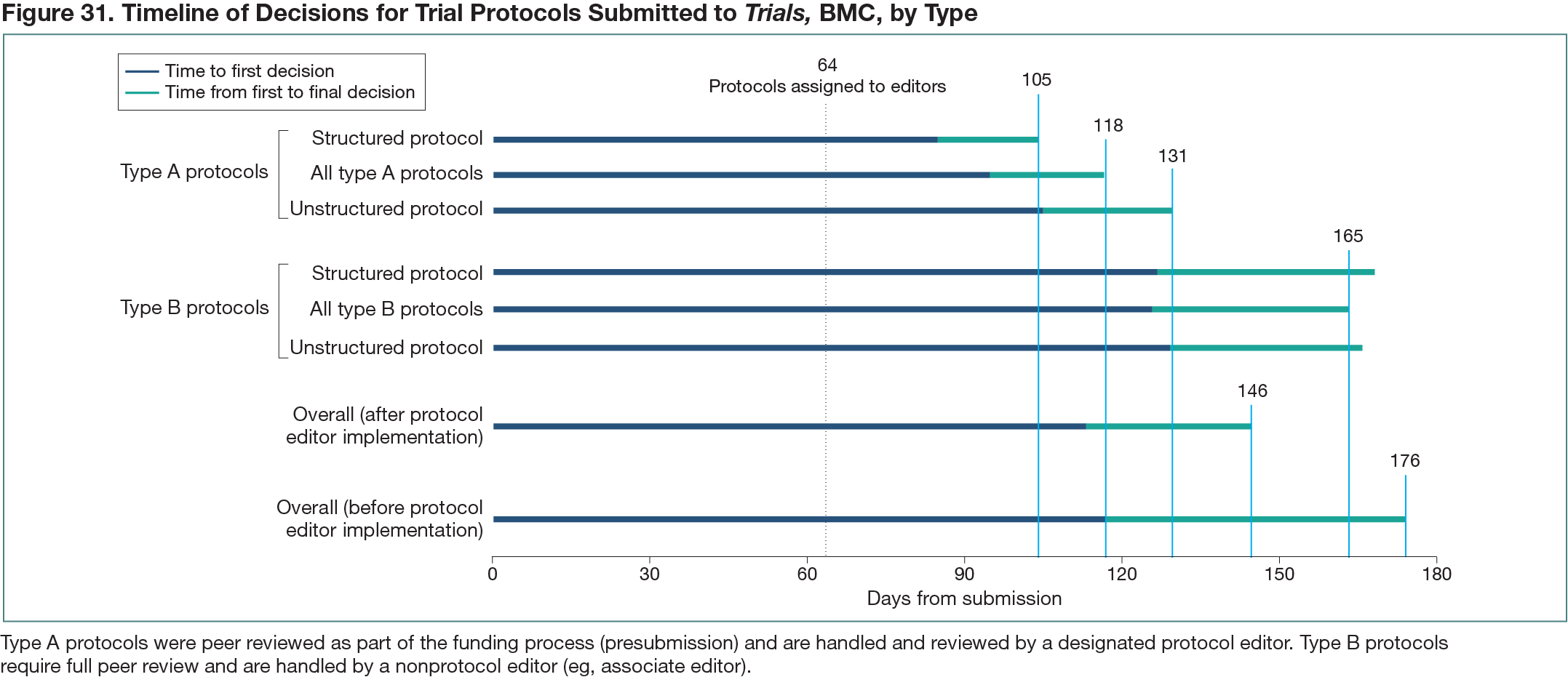Select the '118' vertical marker label
The width and height of the screenshot is (1568, 677).
coord(1107,126)
